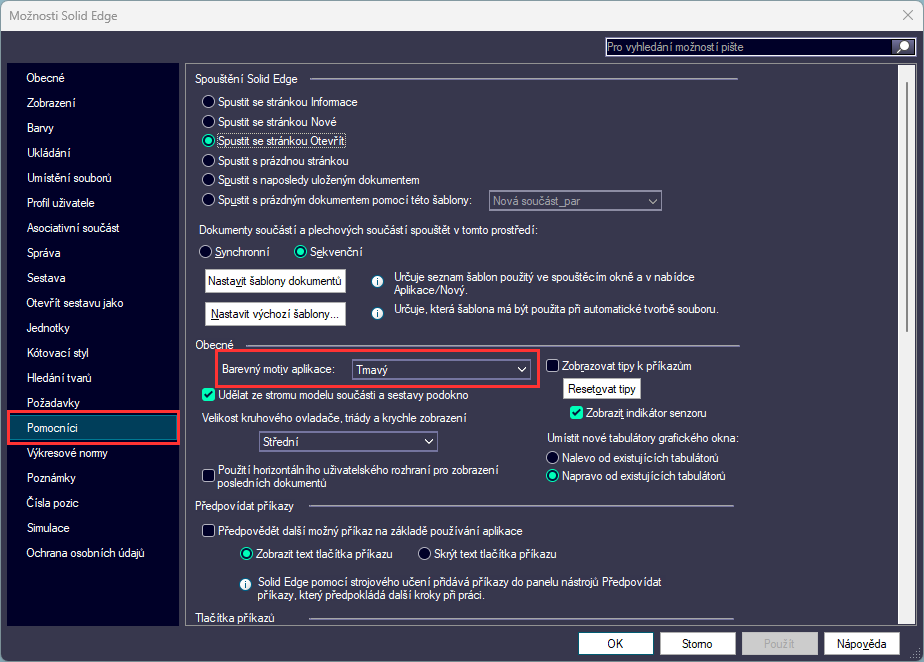The width and height of the screenshot is (924, 662).
Task: Toggle Předpovědět další možný příkaz checkbox
Action: coord(208,531)
